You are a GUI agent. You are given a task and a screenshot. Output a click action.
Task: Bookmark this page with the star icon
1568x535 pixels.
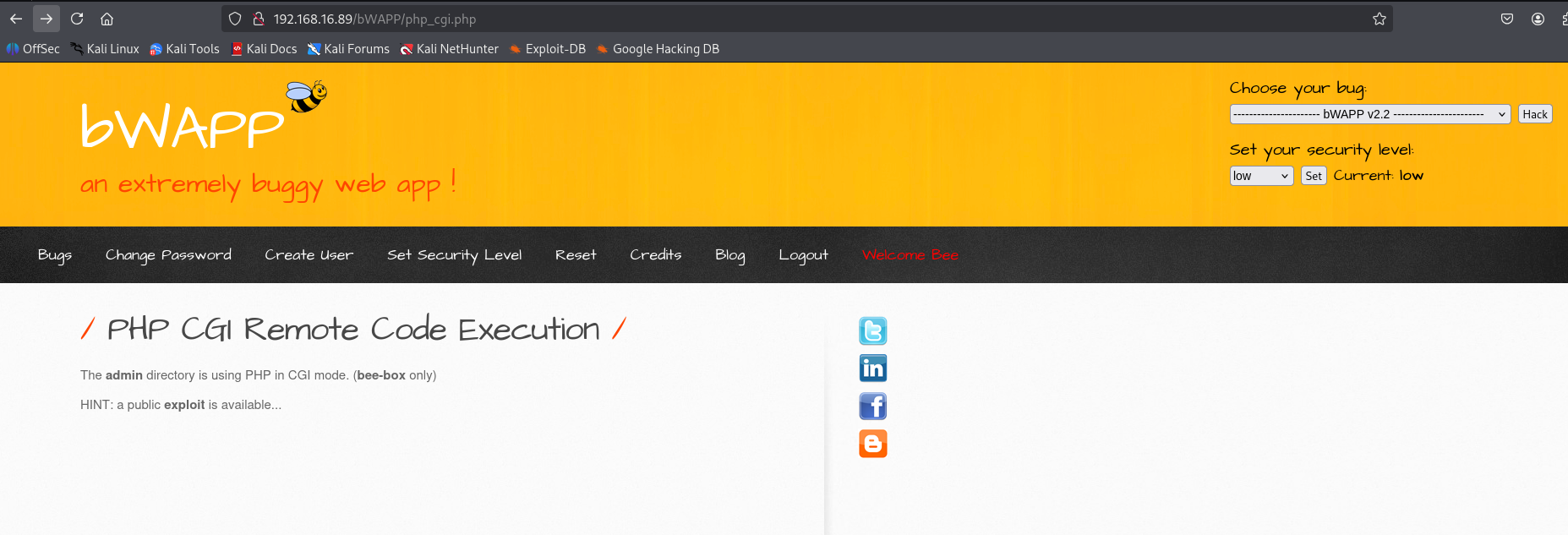click(1380, 19)
